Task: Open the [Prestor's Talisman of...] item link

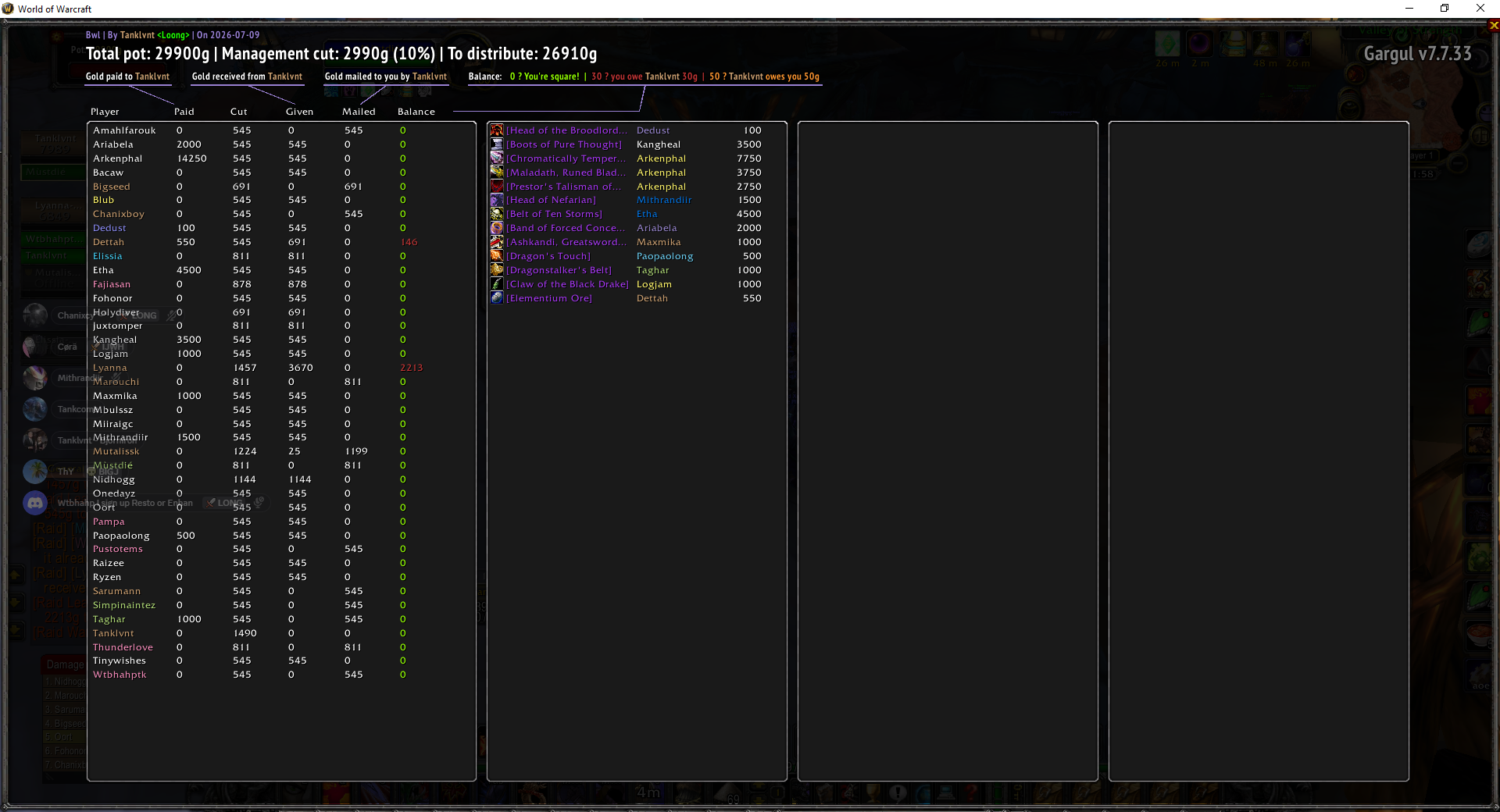Action: point(565,187)
